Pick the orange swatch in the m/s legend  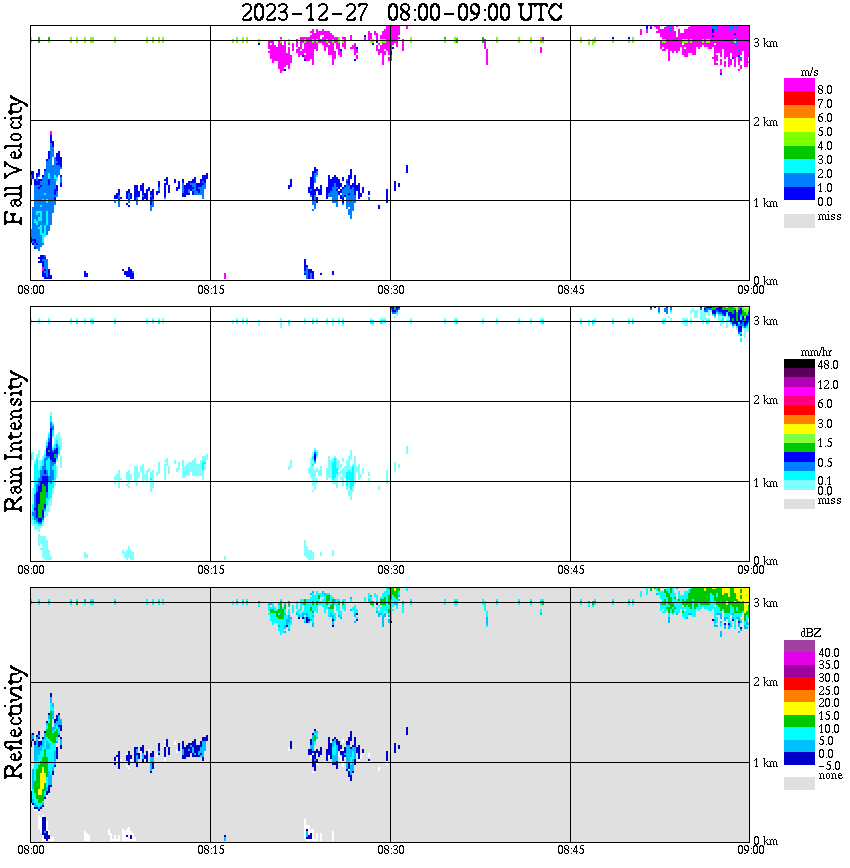(x=799, y=112)
